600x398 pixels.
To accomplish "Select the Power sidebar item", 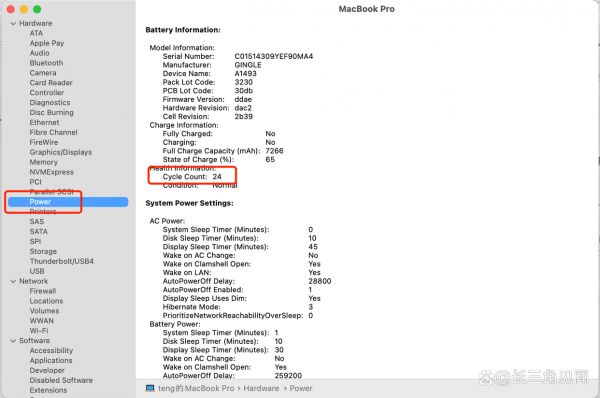I will [x=68, y=202].
